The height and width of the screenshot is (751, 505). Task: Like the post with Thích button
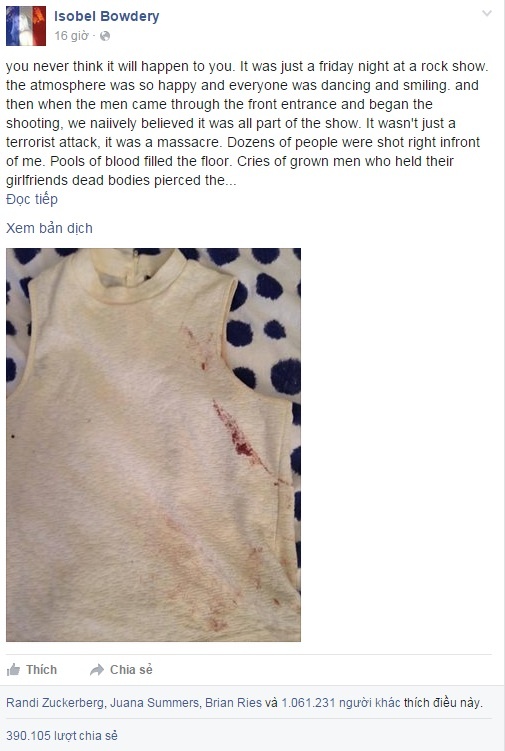tap(32, 670)
